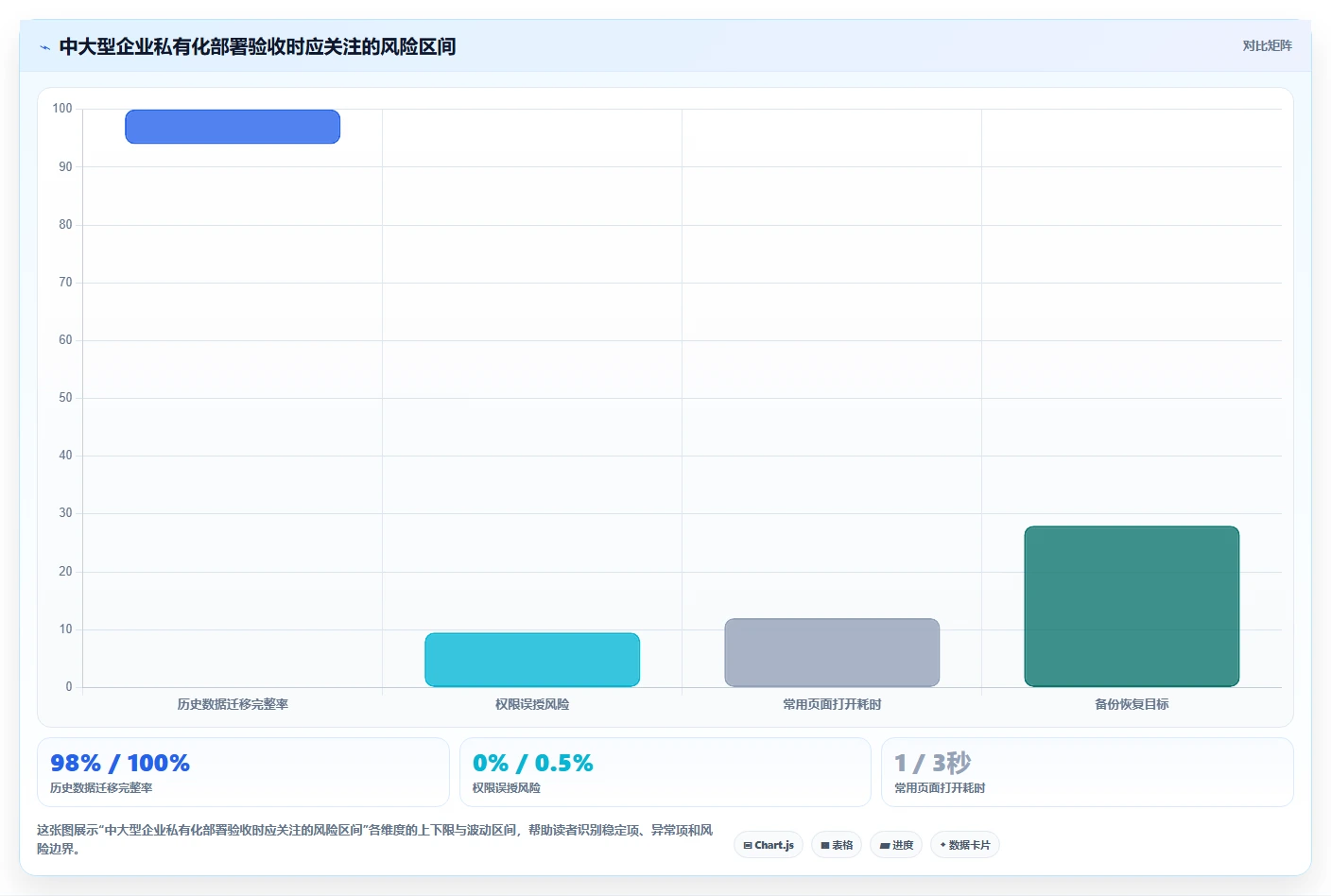Select the 98% / 100% data card
The image size is (1331, 896).
pos(243,772)
